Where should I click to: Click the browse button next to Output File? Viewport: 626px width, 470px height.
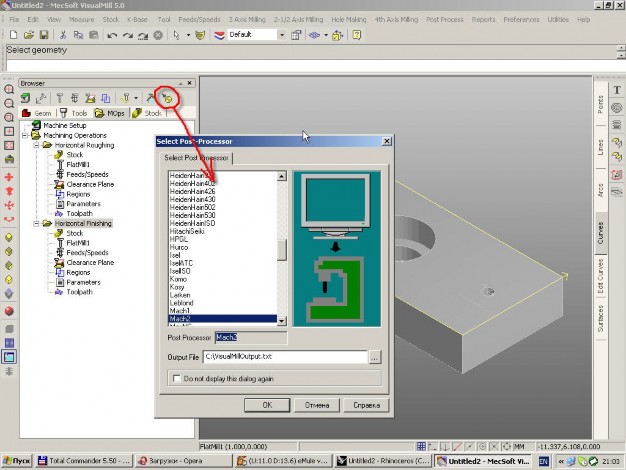tap(374, 357)
